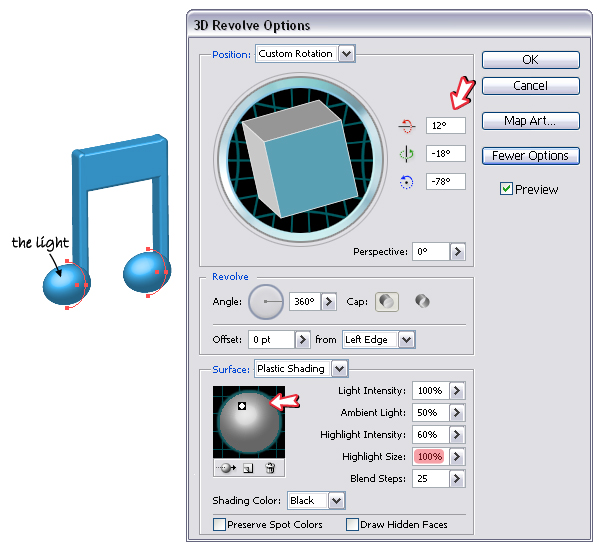600x550 pixels.
Task: Open the Map Art dialog
Action: [x=530, y=121]
